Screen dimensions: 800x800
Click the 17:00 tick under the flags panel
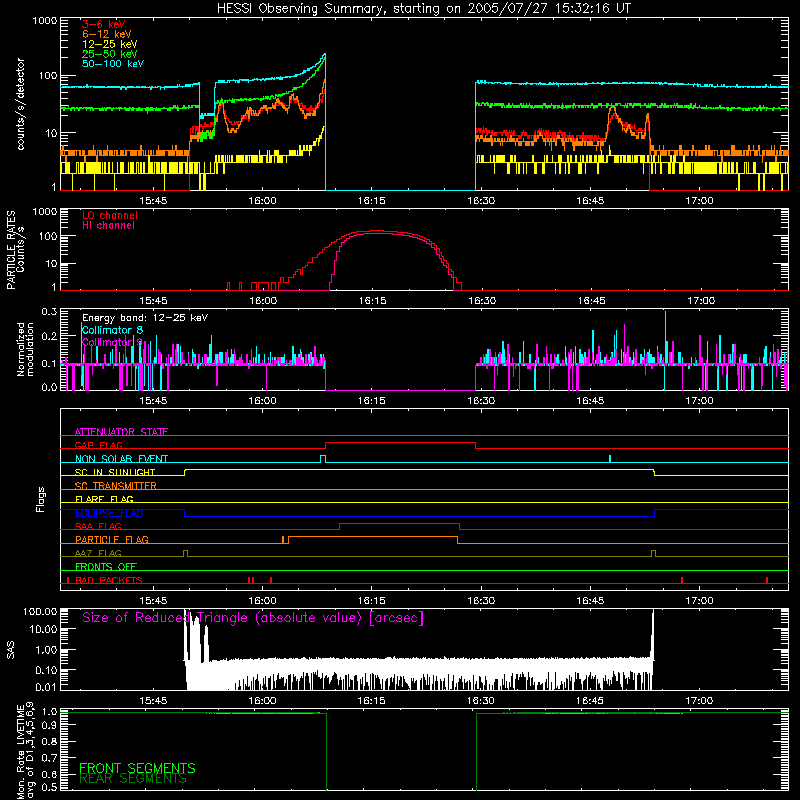700,601
